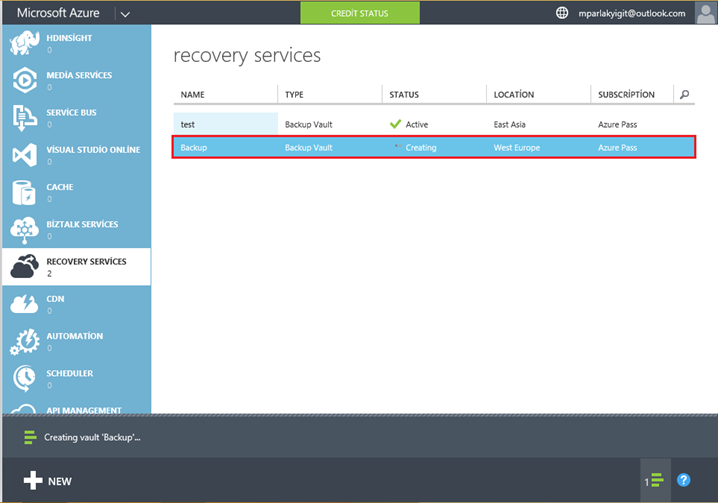Click the CREDIT STATUS button
Image resolution: width=718 pixels, height=503 pixels.
coord(360,13)
